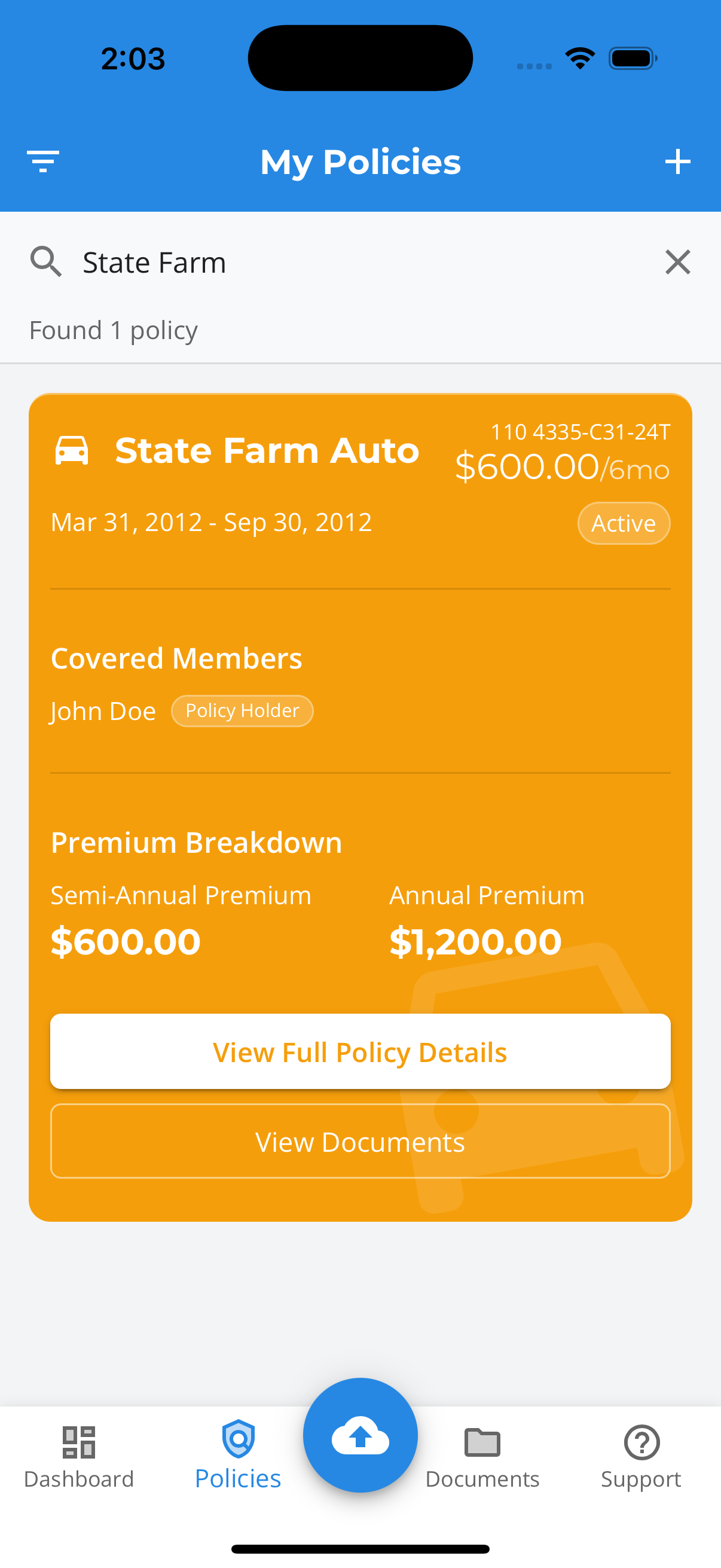The image size is (721, 1568).
Task: Clear the State Farm search text
Action: (677, 263)
